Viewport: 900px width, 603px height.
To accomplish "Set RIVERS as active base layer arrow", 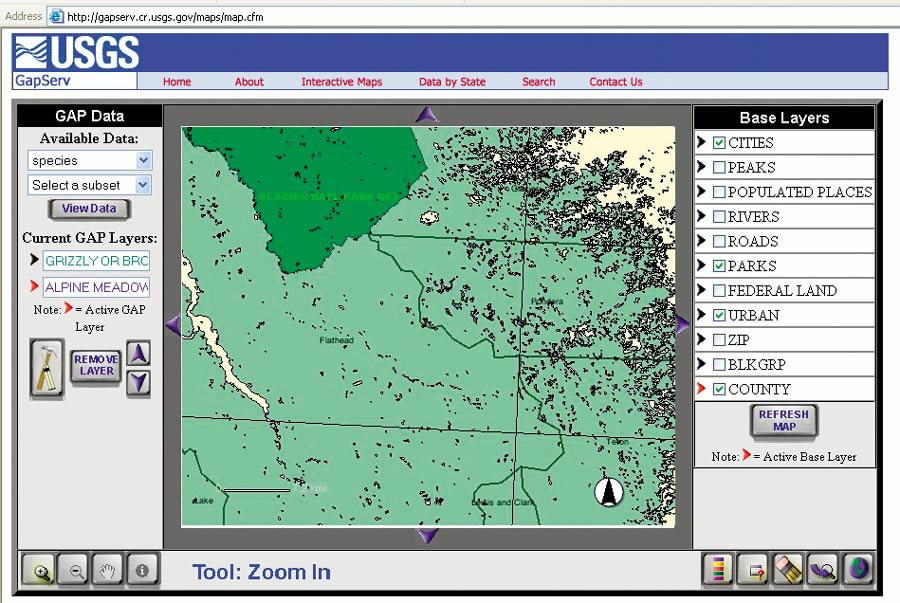I will click(x=701, y=216).
